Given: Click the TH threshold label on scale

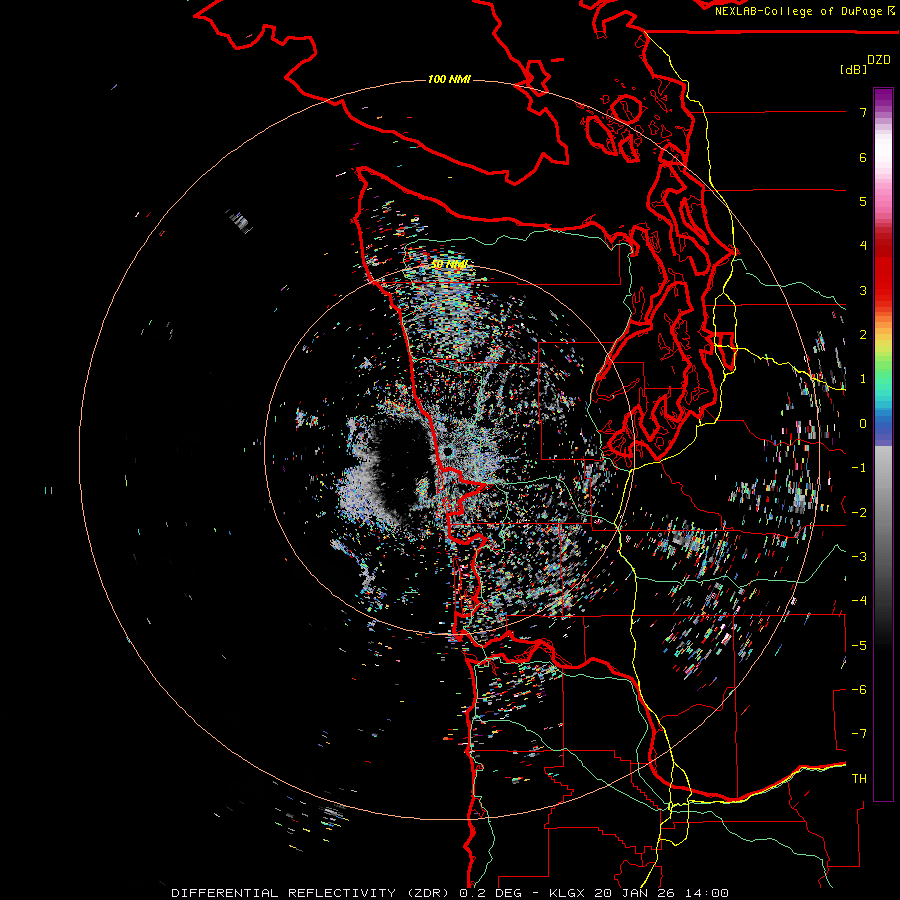Looking at the screenshot, I should (x=859, y=779).
